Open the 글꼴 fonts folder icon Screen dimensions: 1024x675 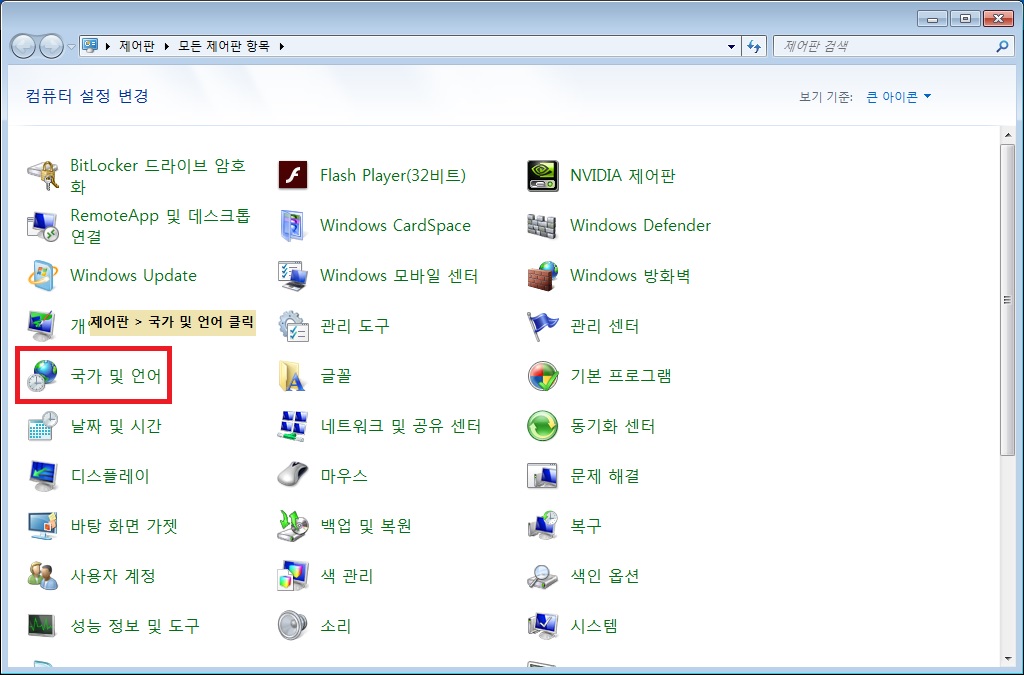[x=293, y=376]
